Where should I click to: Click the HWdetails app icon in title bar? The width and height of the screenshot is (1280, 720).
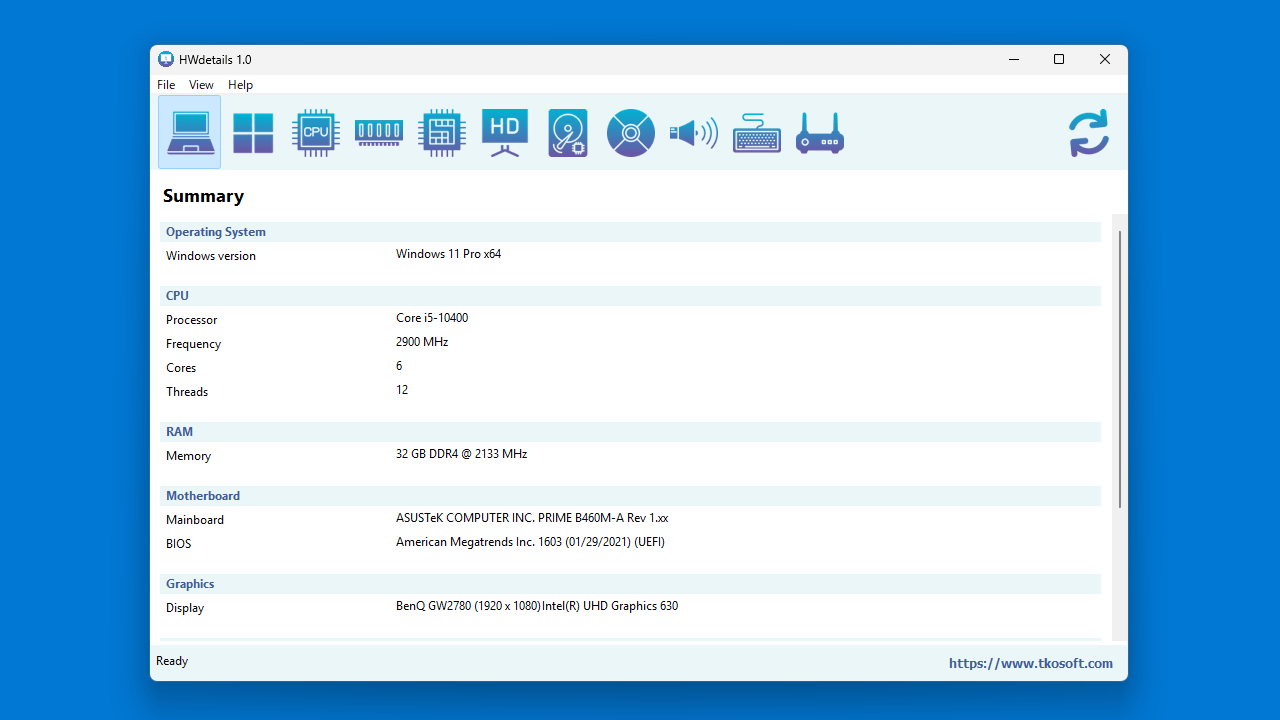point(166,59)
